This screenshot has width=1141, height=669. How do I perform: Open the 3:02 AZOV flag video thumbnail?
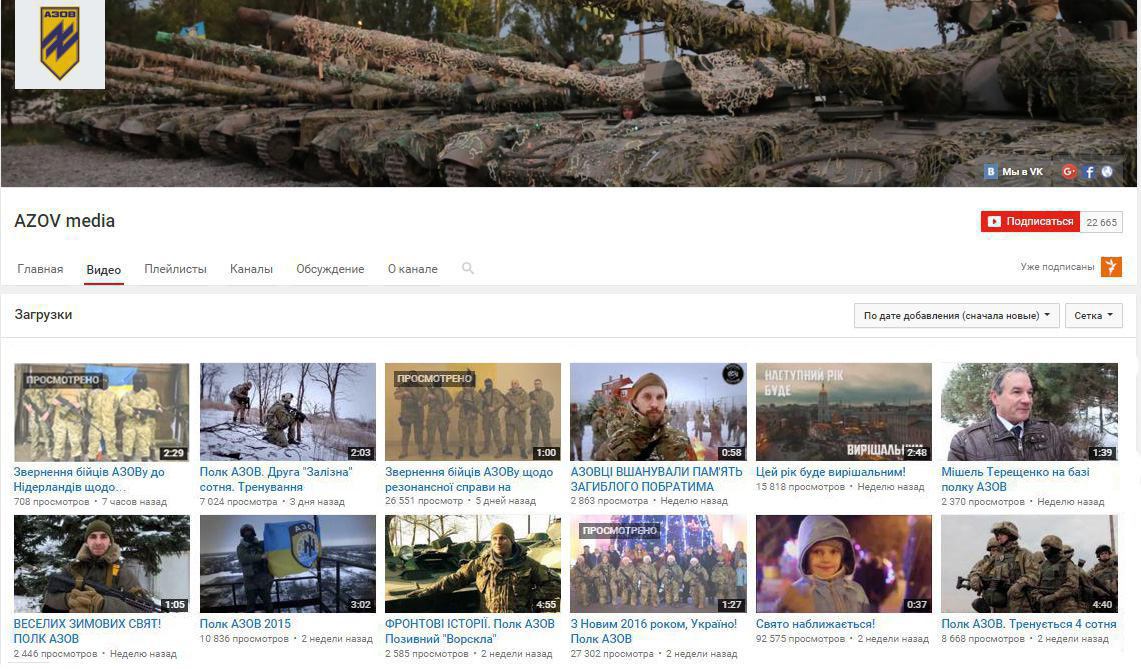coord(287,564)
